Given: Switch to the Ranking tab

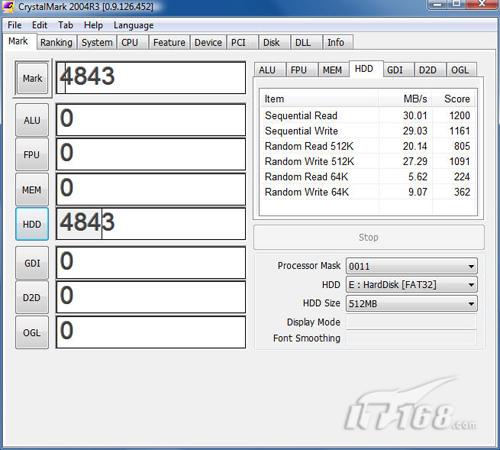Looking at the screenshot, I should (56, 42).
